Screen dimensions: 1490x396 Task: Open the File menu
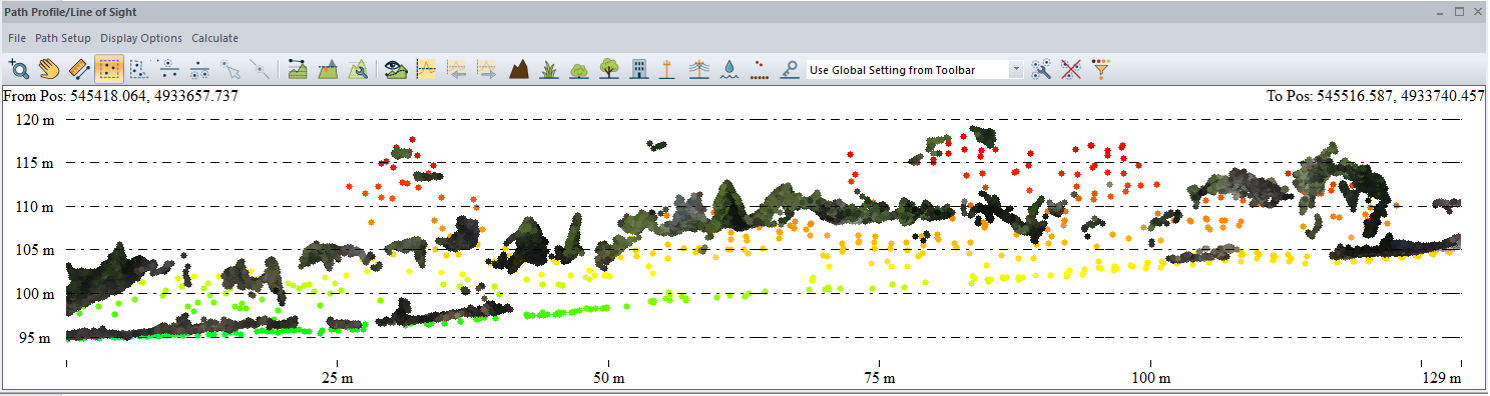pos(16,38)
